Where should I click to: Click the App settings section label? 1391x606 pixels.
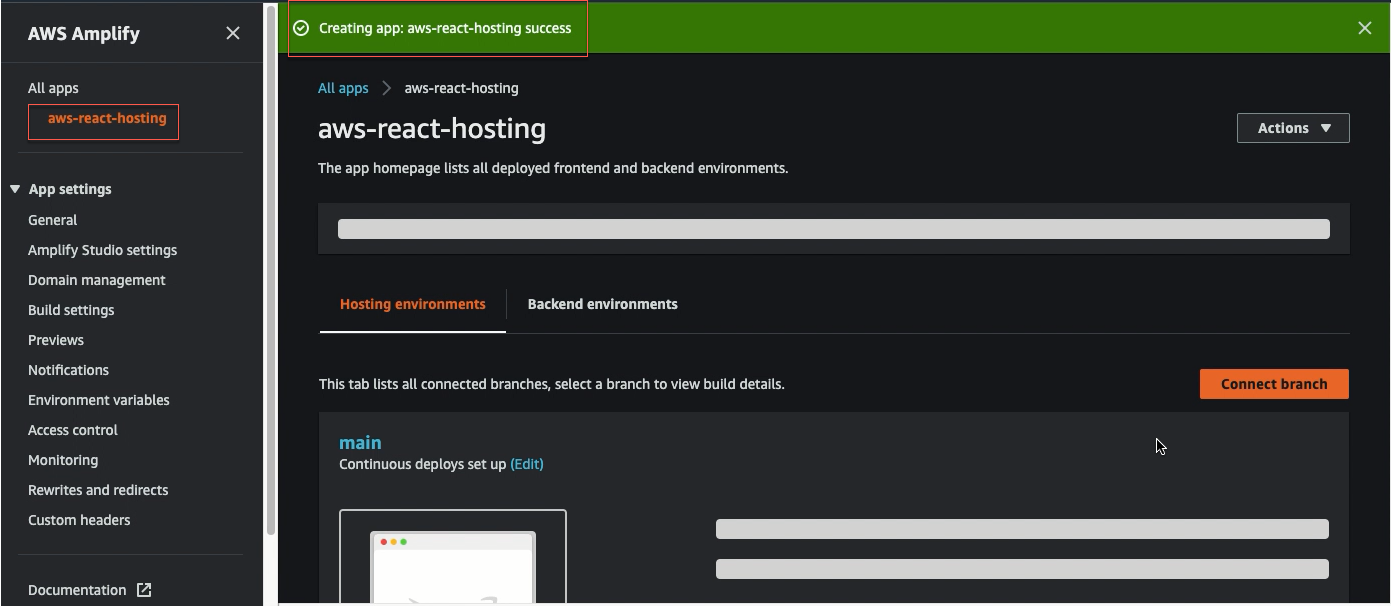(70, 189)
